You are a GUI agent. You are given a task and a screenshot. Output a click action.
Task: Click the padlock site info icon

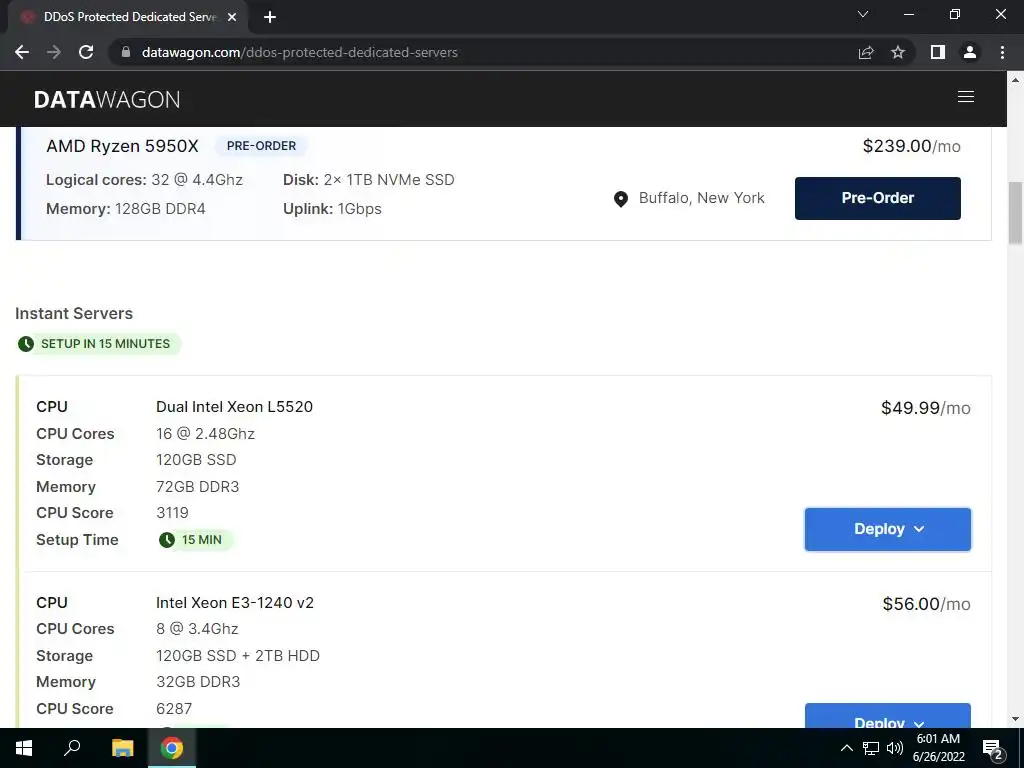pyautogui.click(x=126, y=52)
